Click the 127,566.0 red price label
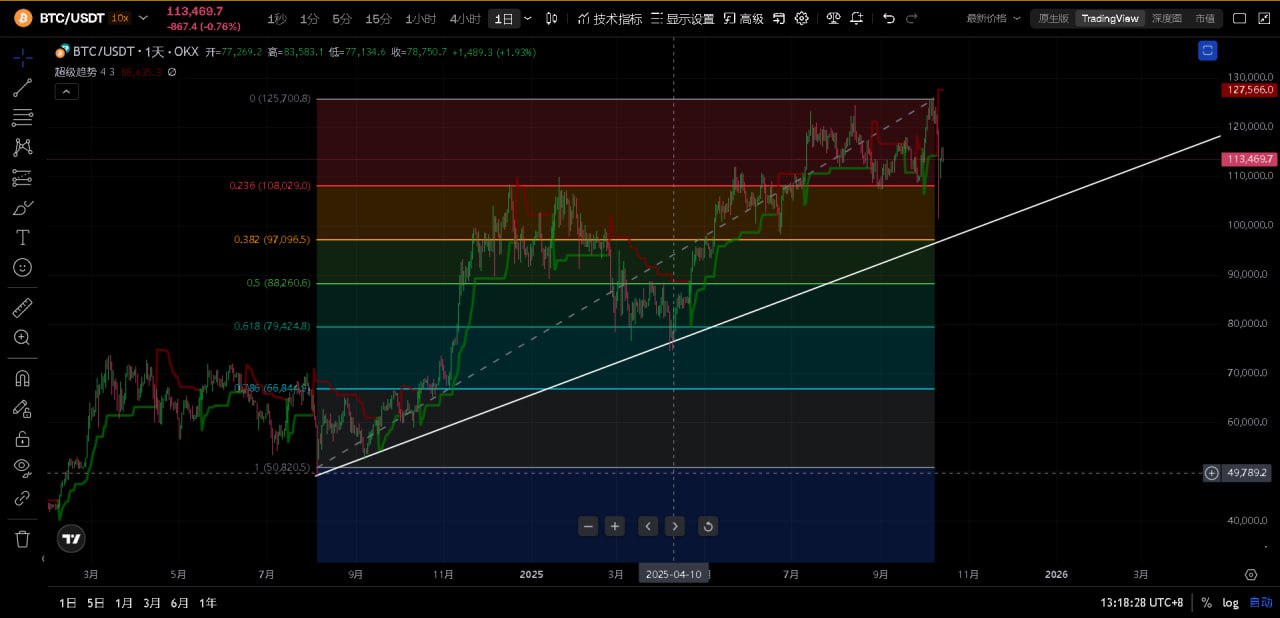The image size is (1280, 618). (x=1248, y=90)
